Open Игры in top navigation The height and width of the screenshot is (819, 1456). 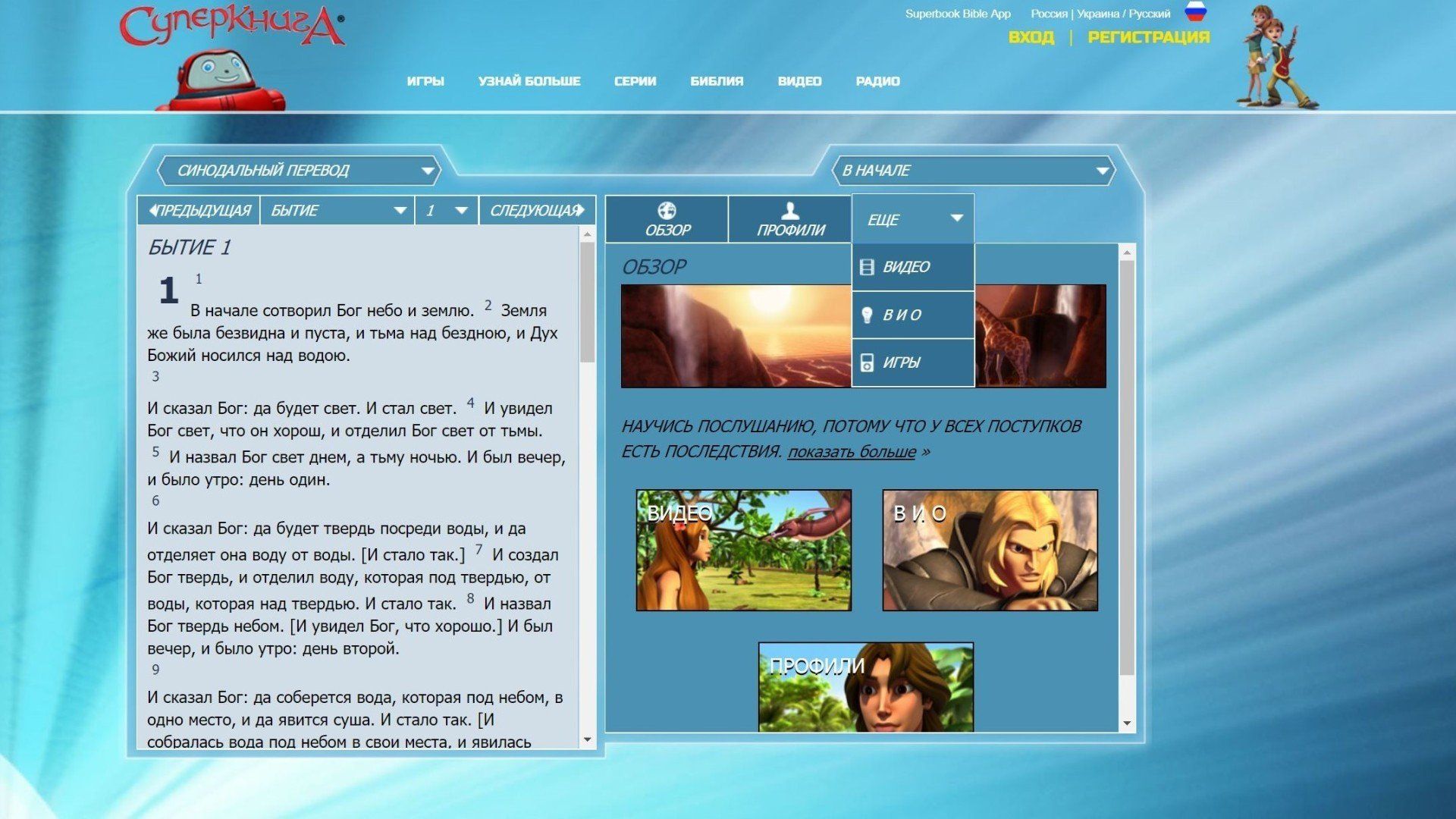point(425,81)
